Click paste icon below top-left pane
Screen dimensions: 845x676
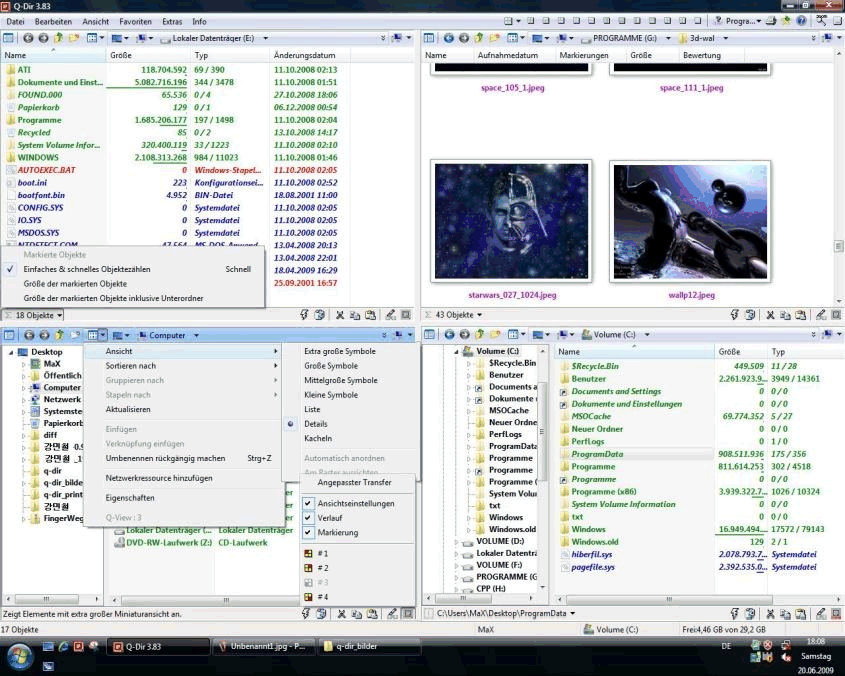(x=370, y=315)
